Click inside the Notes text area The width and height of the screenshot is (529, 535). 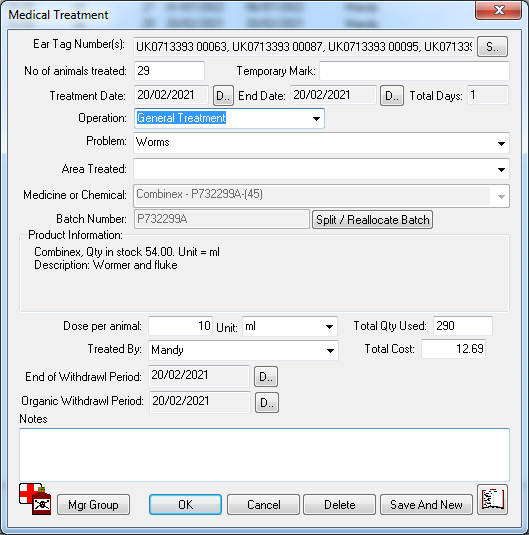[264, 455]
